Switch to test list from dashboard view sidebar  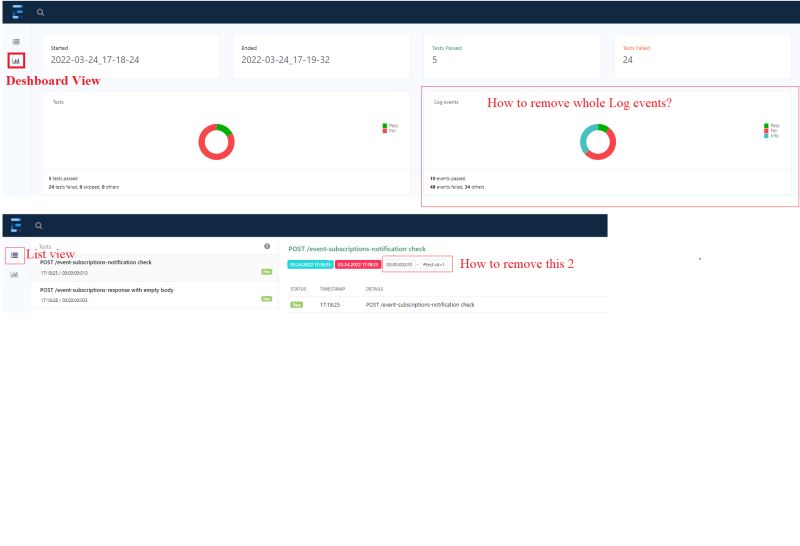coord(16,41)
